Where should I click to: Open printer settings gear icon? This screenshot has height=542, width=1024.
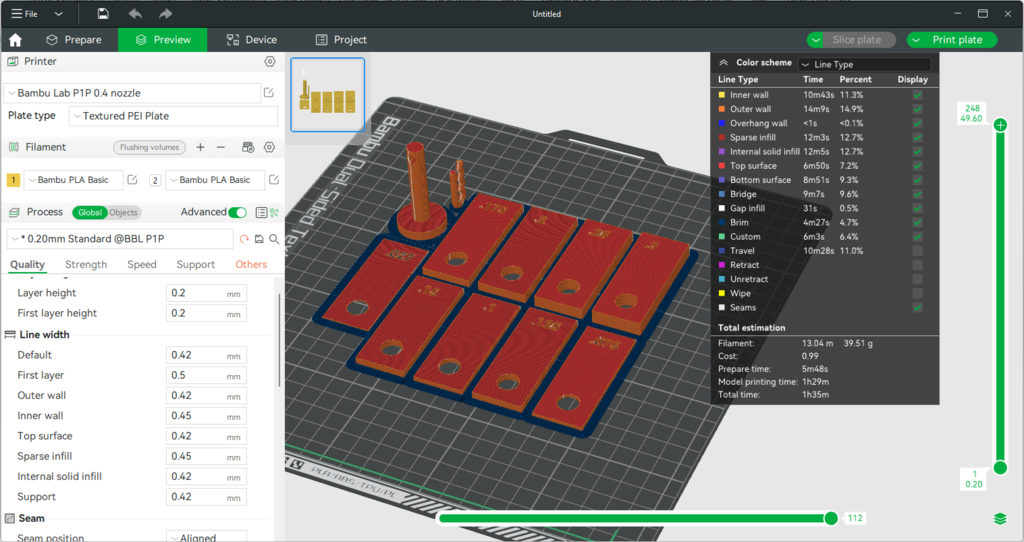(269, 62)
